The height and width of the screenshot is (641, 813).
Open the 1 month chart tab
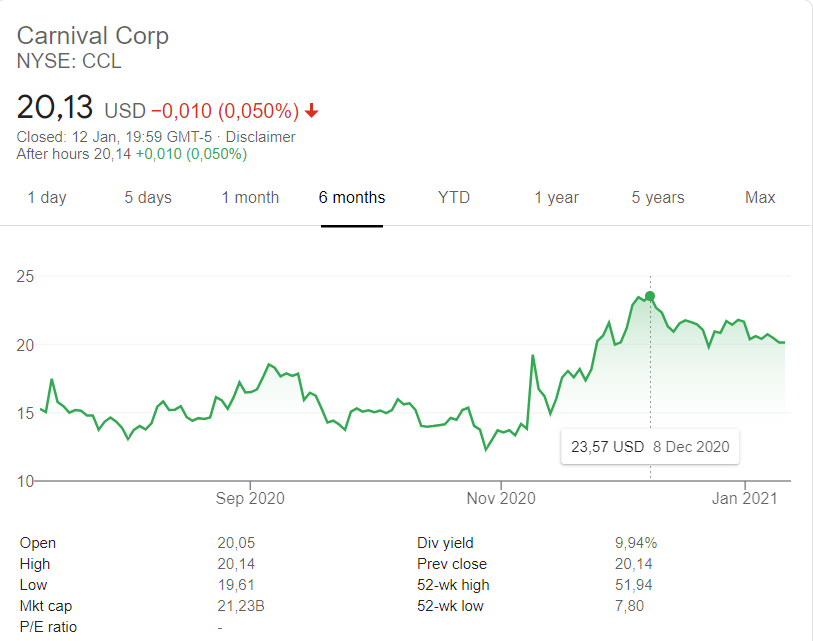coord(250,198)
